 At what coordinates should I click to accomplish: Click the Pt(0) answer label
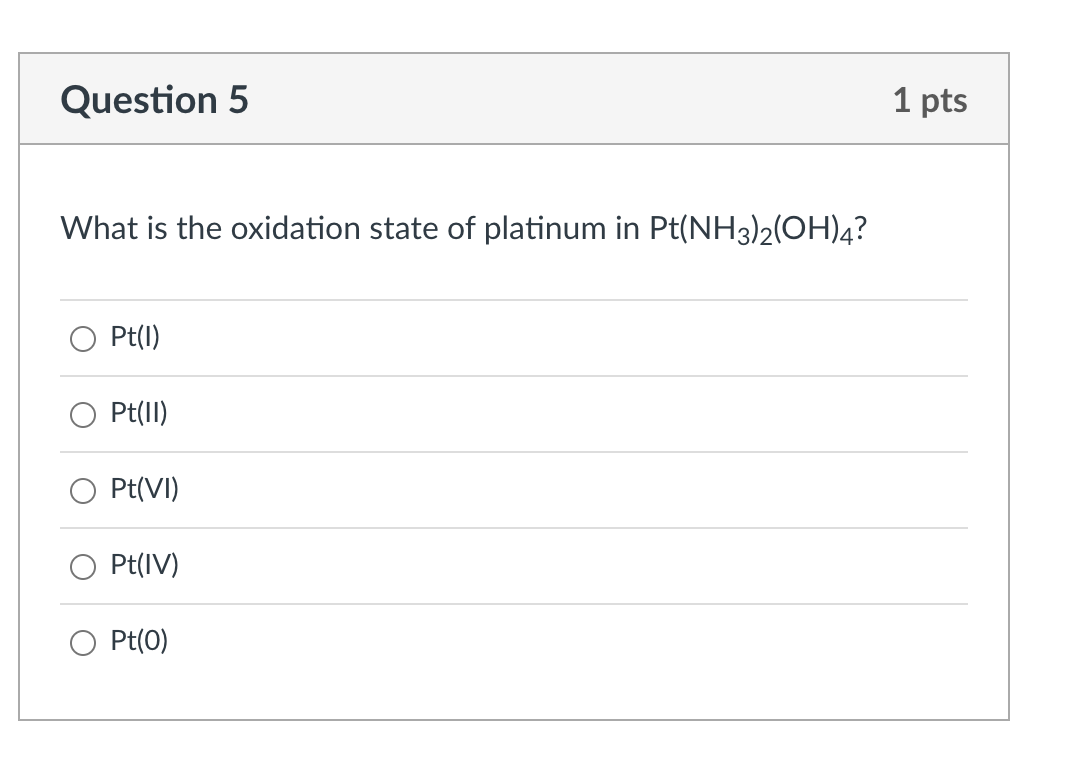[139, 642]
